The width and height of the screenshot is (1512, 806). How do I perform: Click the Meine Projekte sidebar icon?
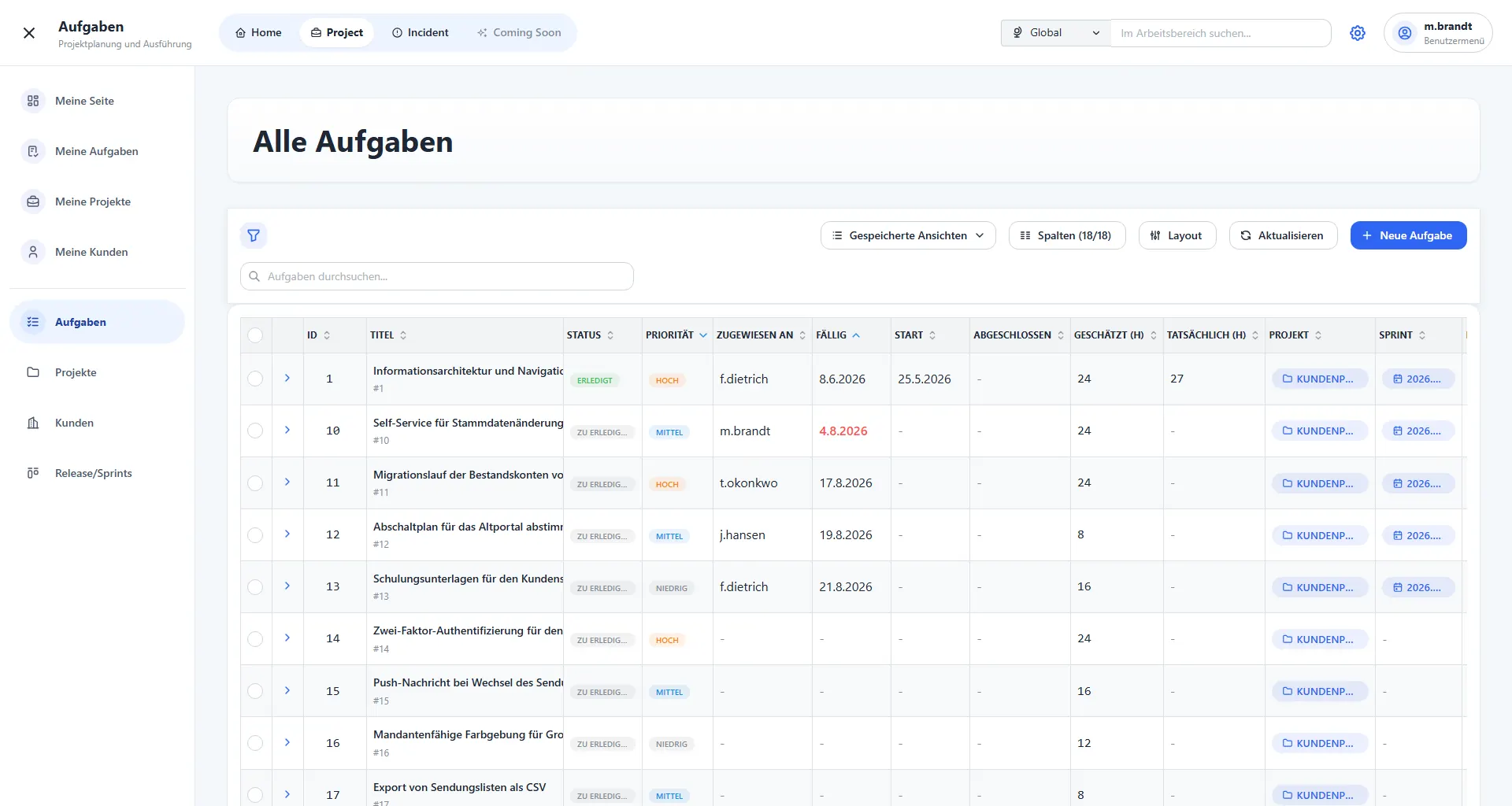point(33,201)
